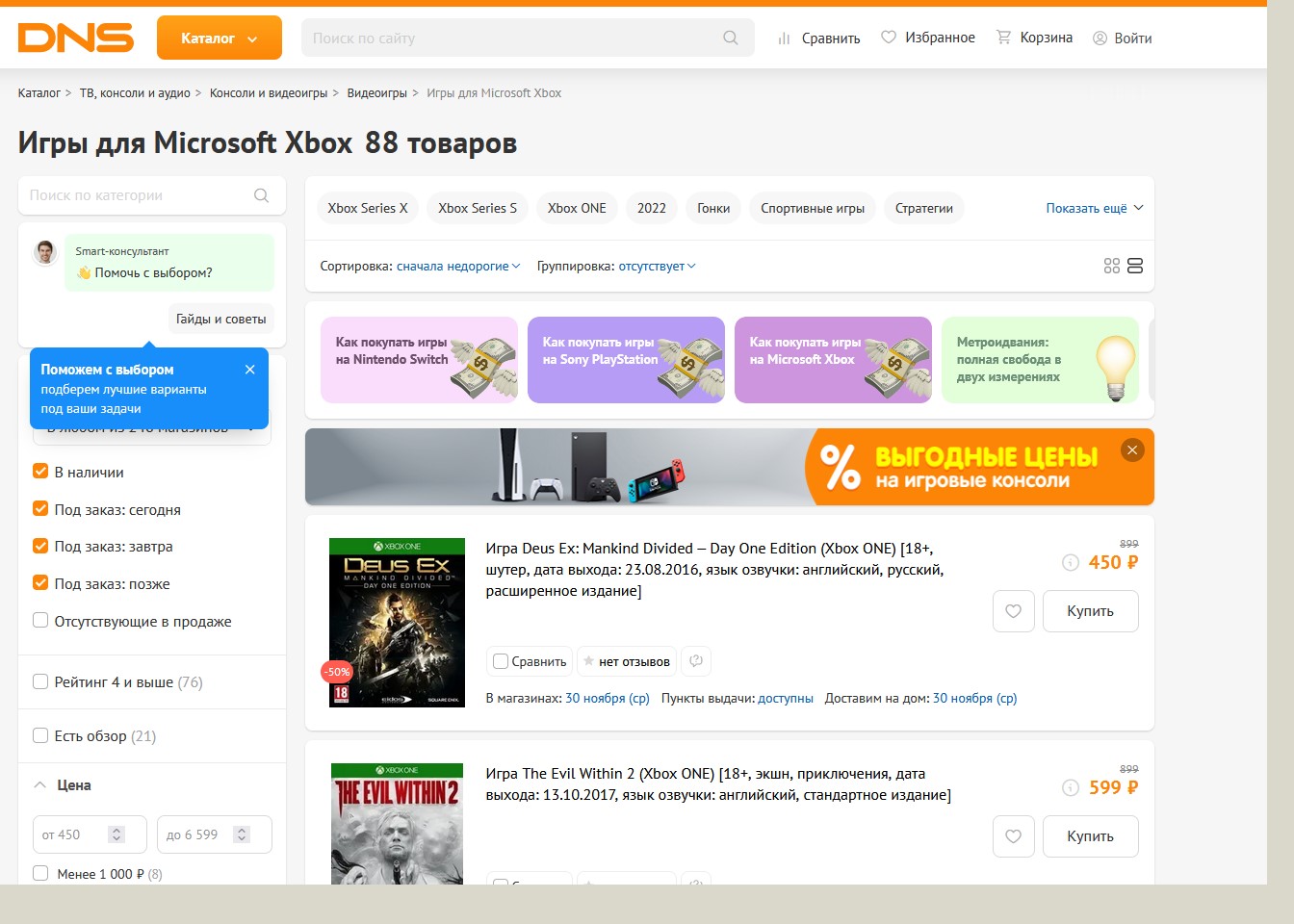Uncheck Под заказ: позже filter

[x=40, y=583]
